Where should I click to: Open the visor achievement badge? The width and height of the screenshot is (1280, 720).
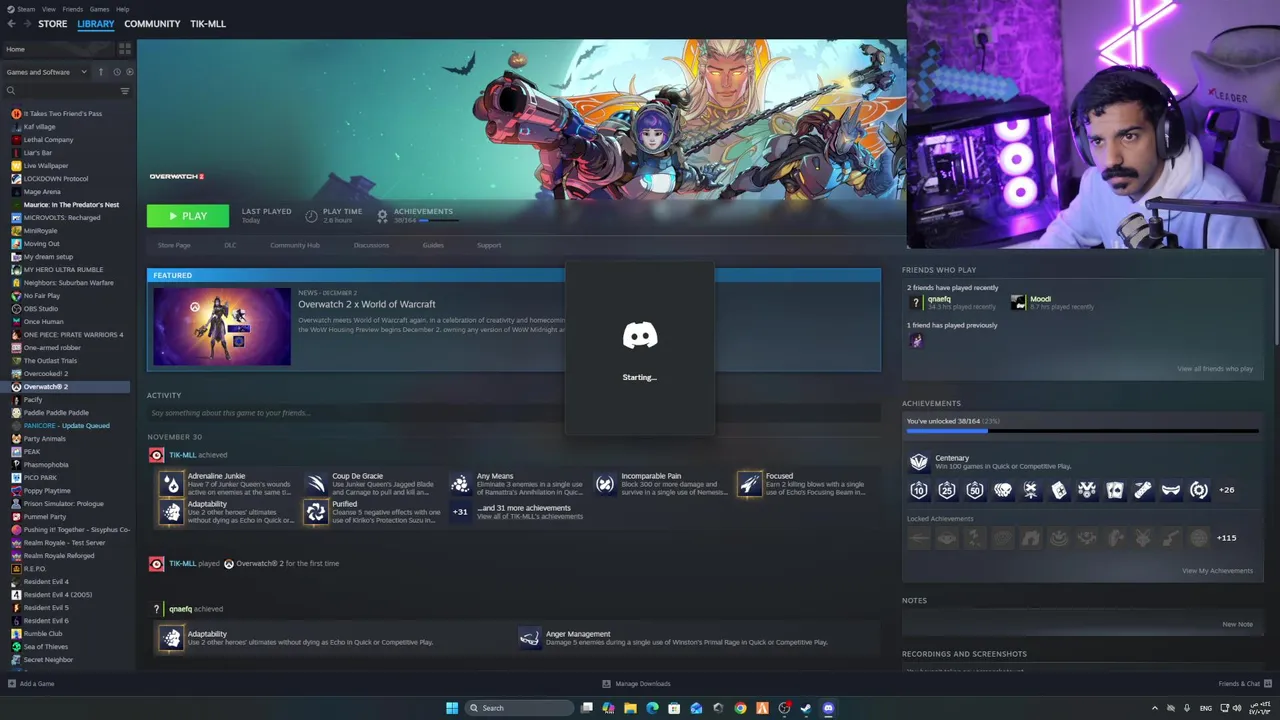point(1171,490)
